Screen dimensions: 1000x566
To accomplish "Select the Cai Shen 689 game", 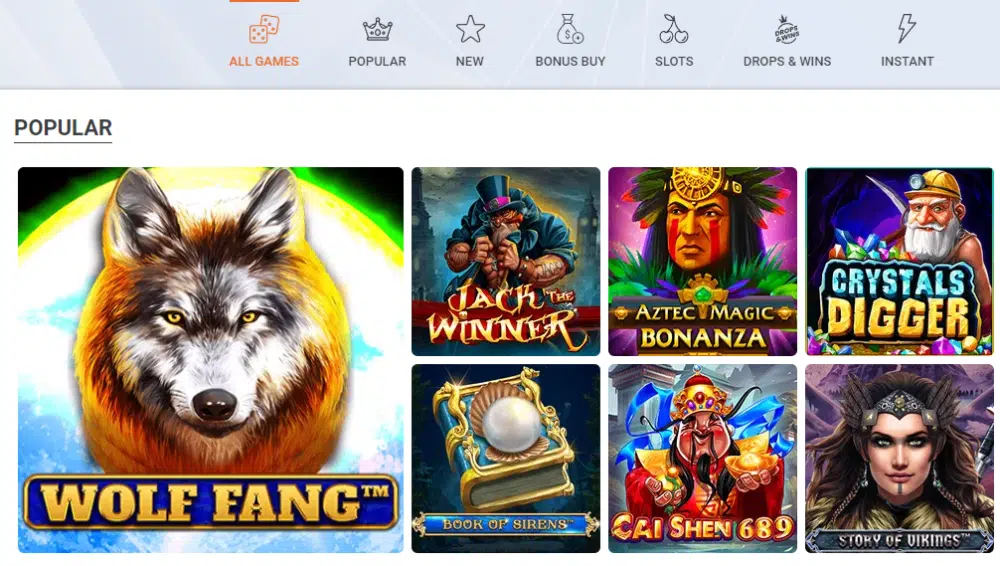I will pos(702,458).
